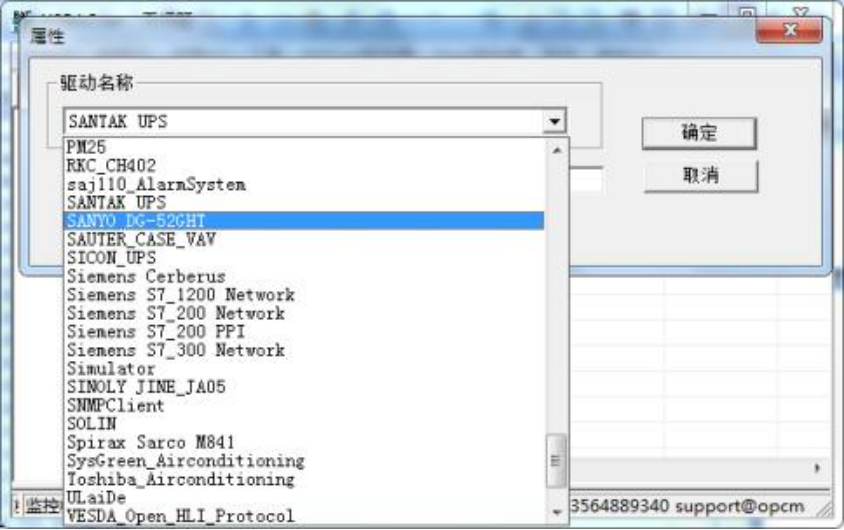This screenshot has width=844, height=530.
Task: Select Siemens Cerberus driver
Action: (x=304, y=277)
